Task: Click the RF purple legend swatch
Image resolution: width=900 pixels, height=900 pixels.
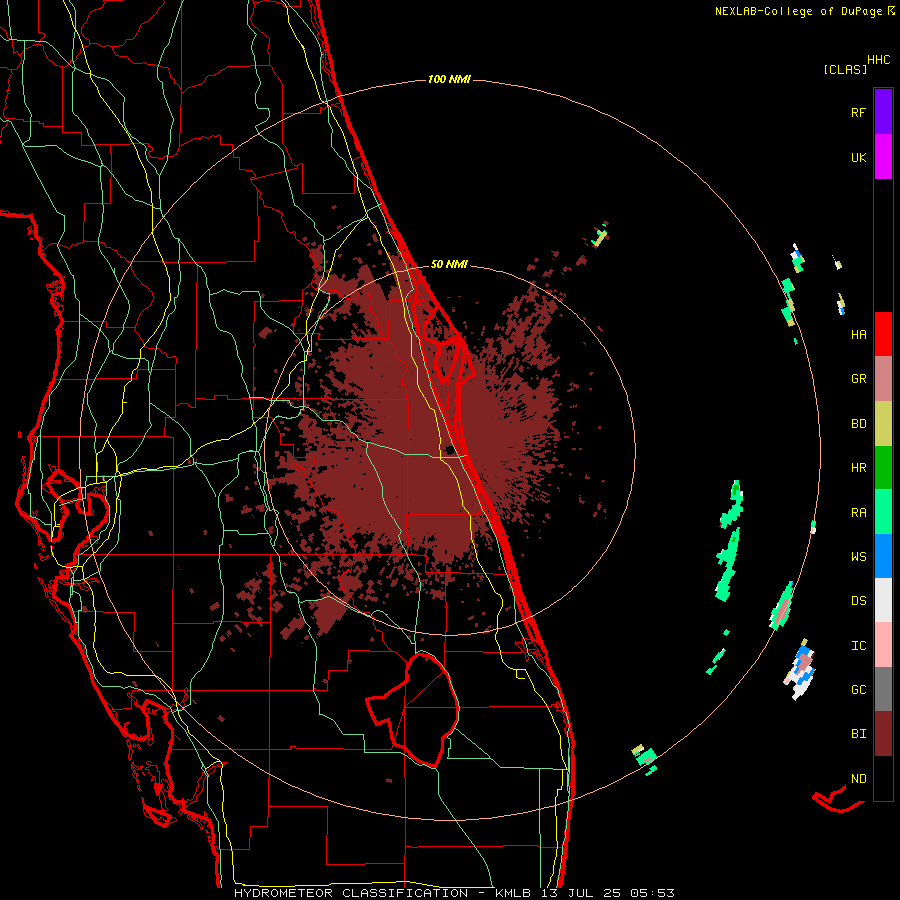Action: pos(883,112)
